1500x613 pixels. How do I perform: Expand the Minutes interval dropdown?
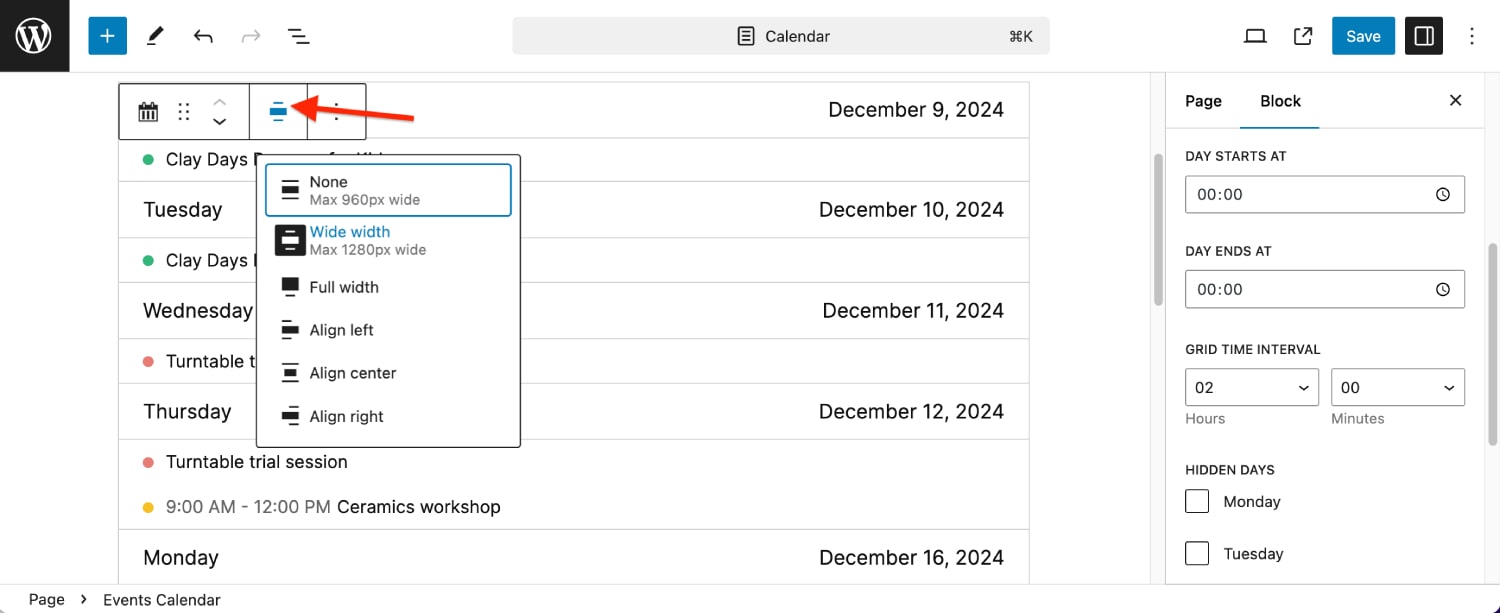point(1398,387)
